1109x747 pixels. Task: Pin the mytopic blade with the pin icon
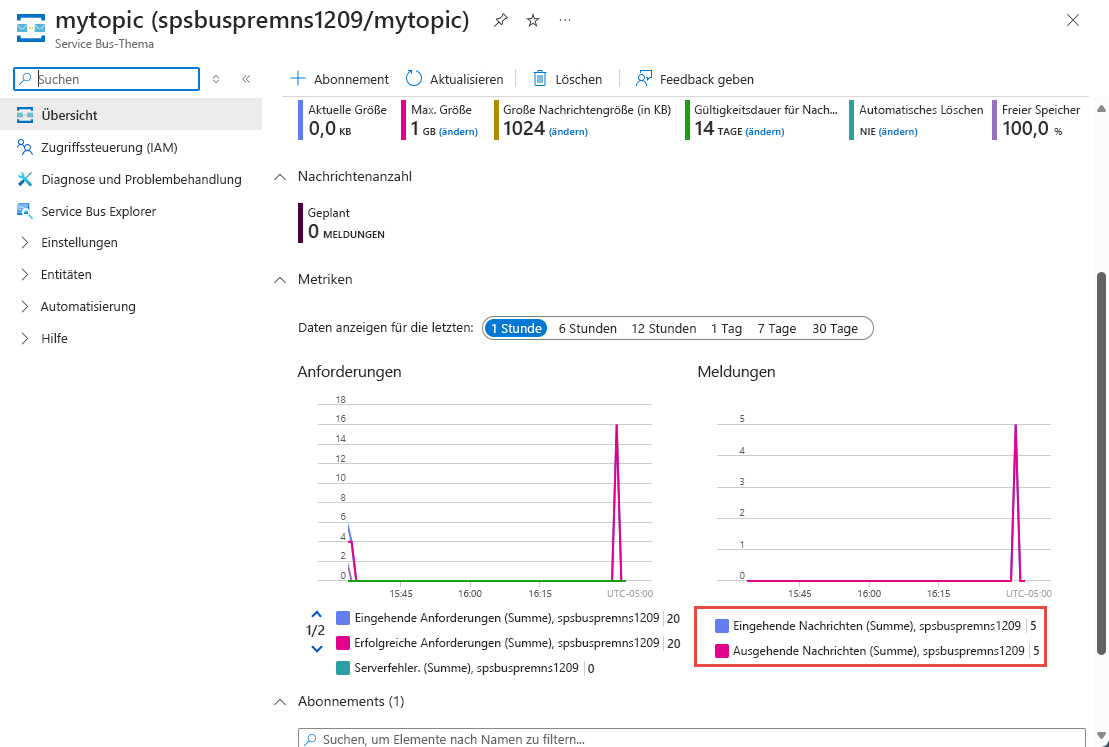(501, 21)
